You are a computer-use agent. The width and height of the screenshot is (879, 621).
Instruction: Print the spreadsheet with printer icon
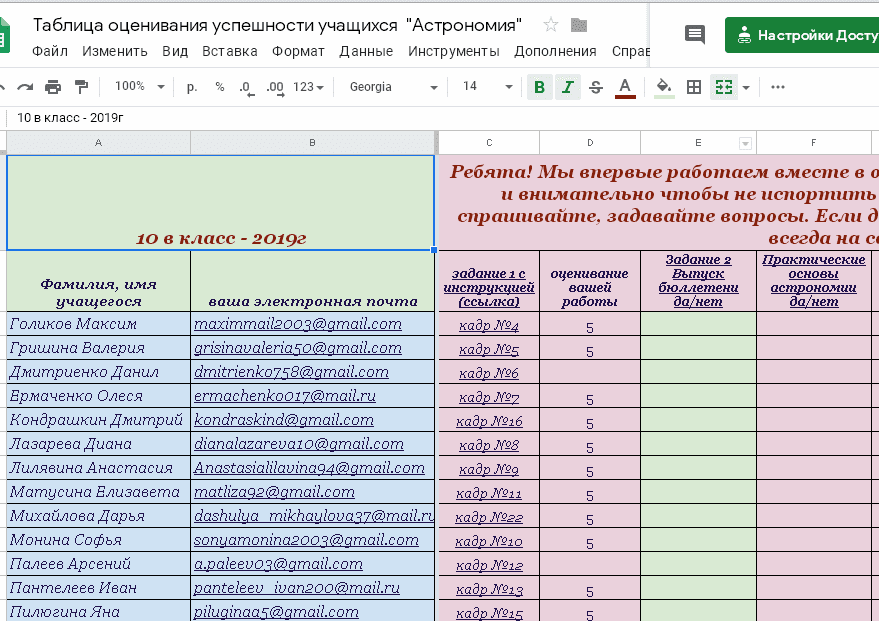[x=53, y=87]
